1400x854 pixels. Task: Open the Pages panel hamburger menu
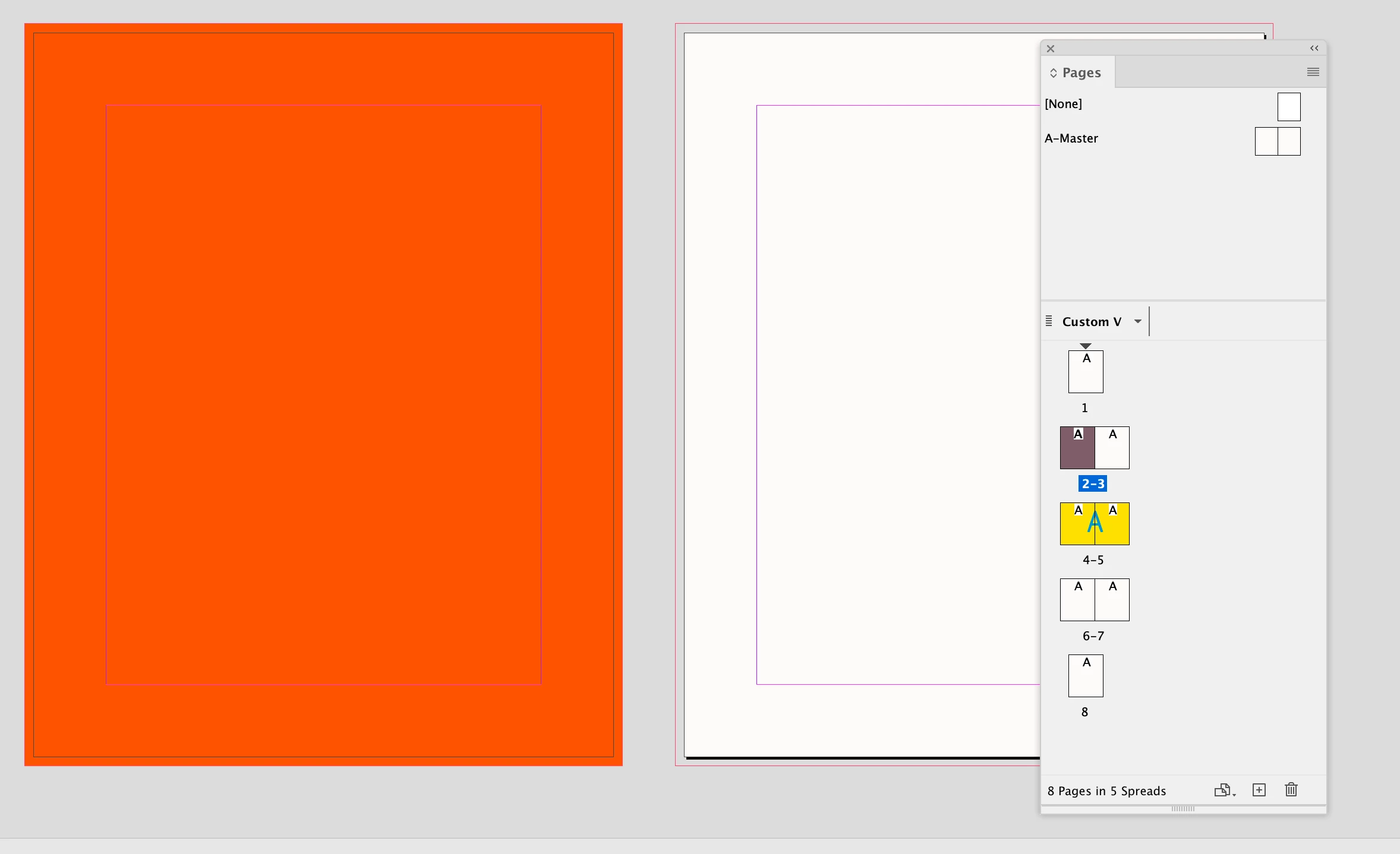click(1313, 72)
